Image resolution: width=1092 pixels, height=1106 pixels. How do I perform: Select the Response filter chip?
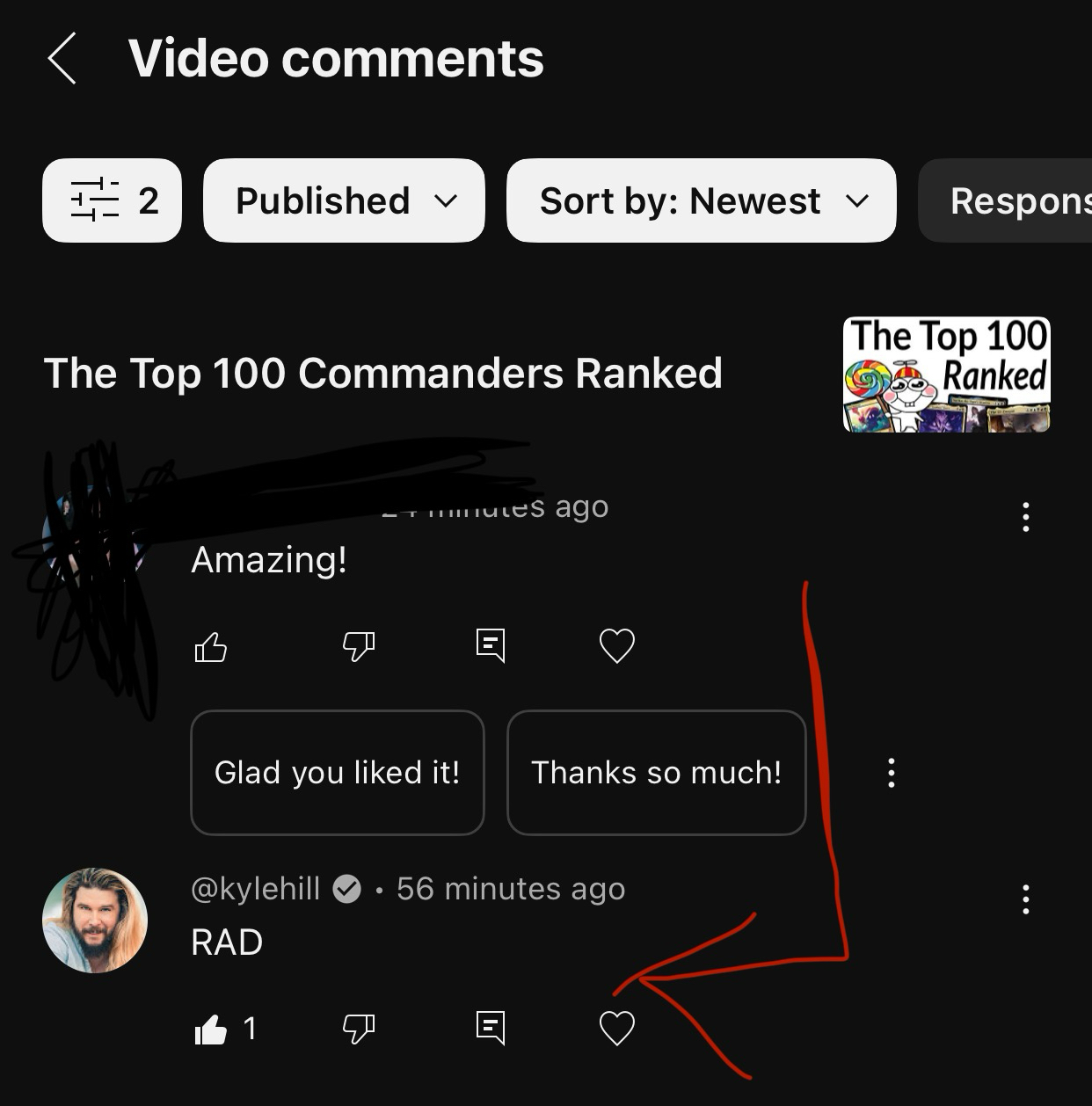pyautogui.click(x=1005, y=200)
